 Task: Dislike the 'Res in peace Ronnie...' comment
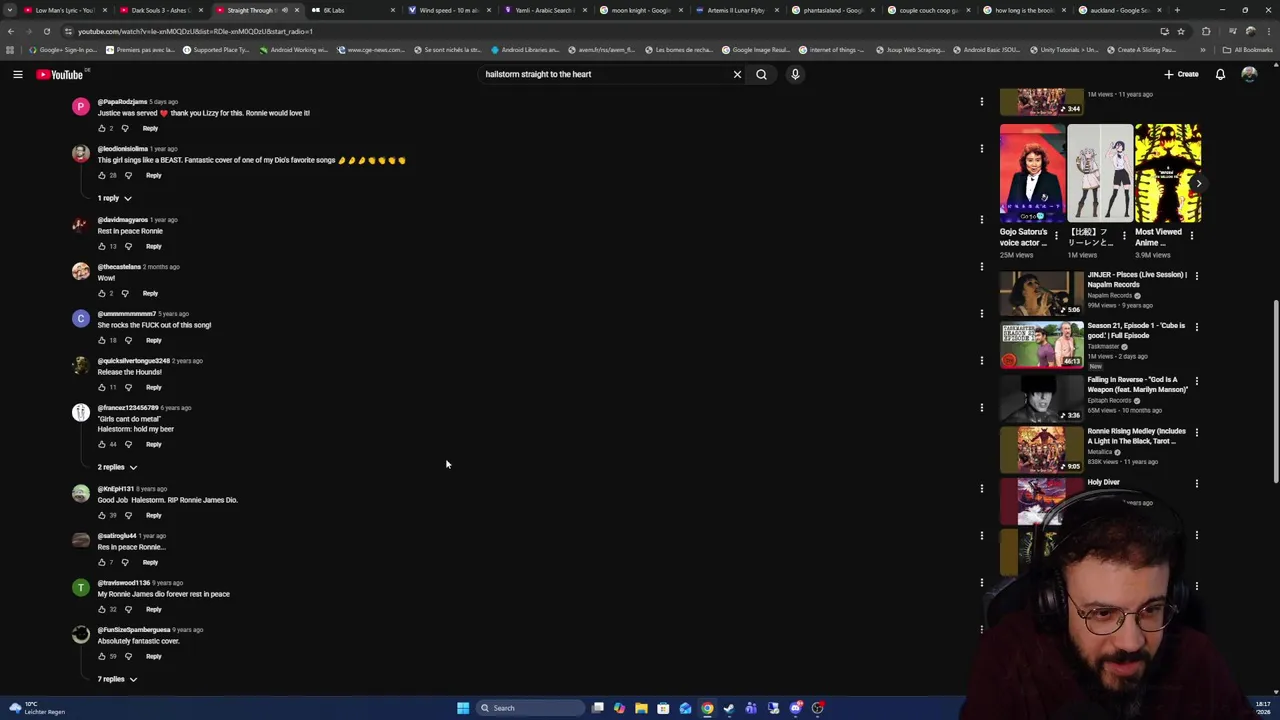click(124, 562)
